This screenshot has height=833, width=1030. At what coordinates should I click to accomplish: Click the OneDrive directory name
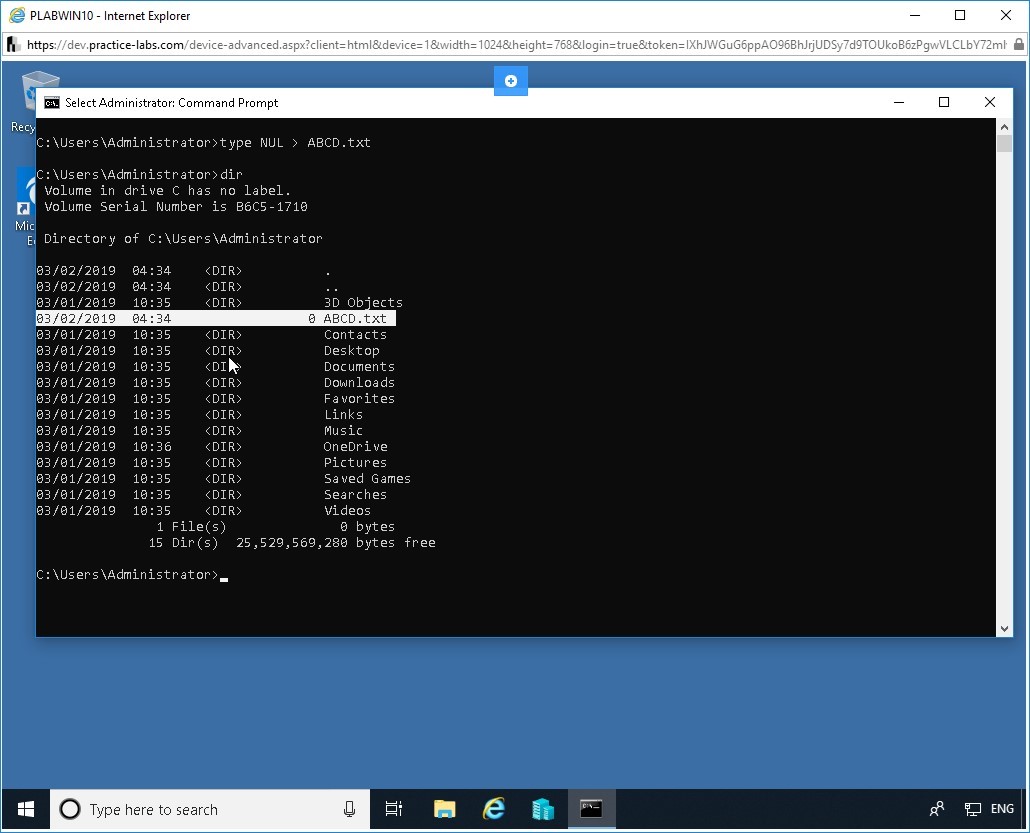(355, 447)
